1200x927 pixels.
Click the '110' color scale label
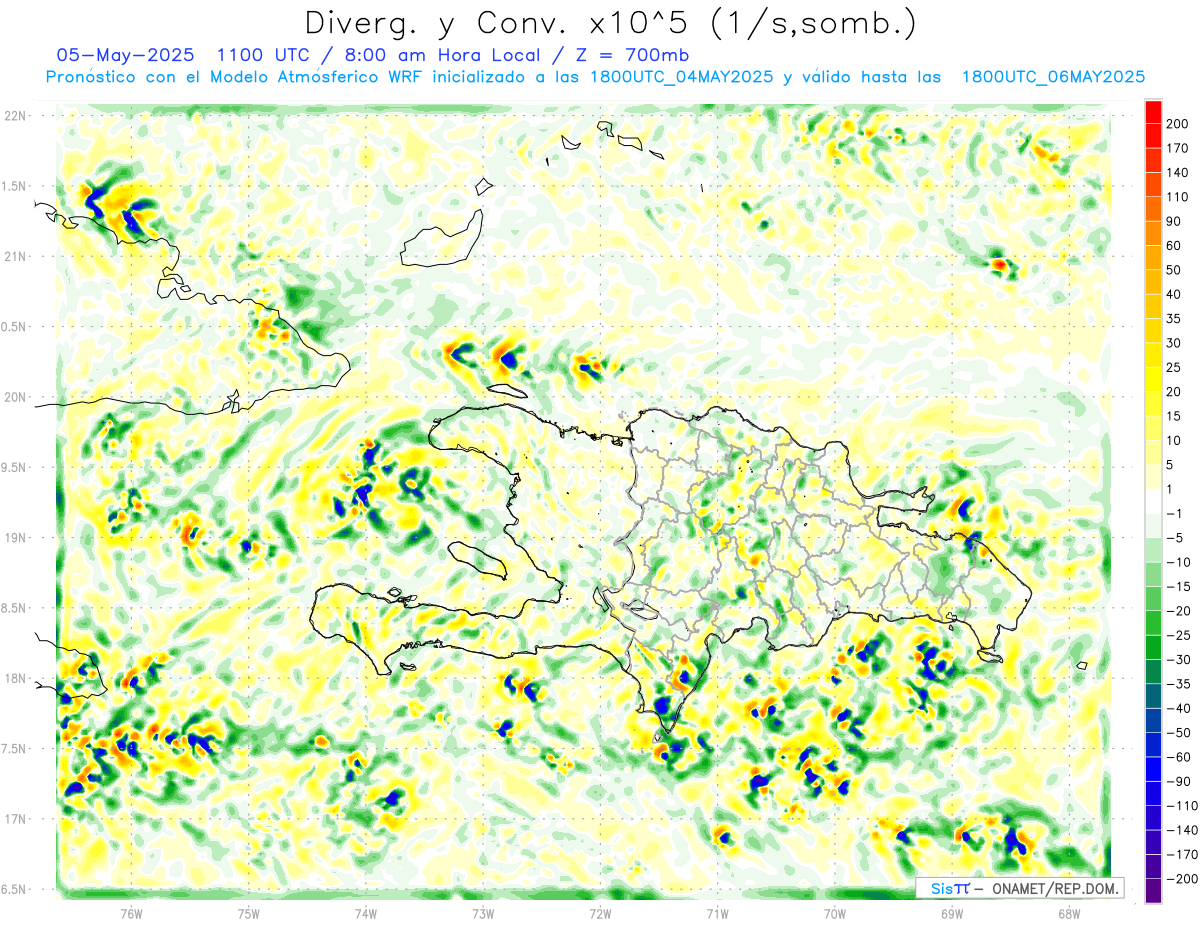pos(1177,197)
